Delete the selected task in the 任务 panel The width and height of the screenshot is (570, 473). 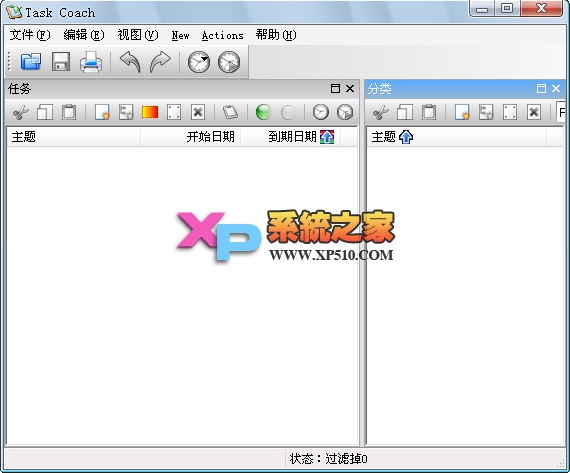198,112
